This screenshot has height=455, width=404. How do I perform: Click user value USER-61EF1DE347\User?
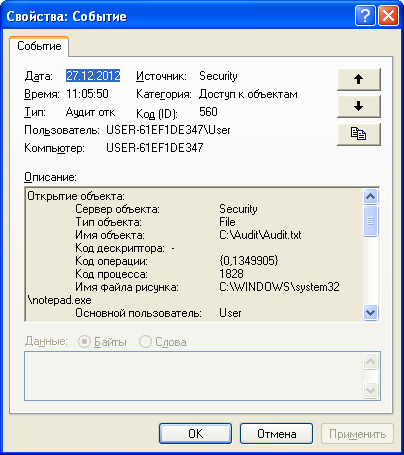(x=168, y=130)
